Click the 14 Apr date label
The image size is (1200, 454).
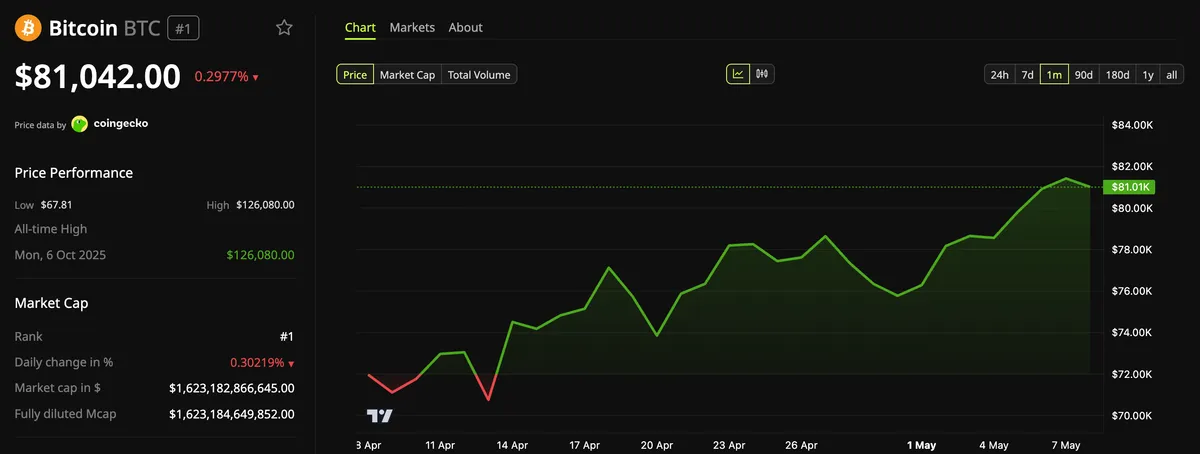tap(512, 444)
